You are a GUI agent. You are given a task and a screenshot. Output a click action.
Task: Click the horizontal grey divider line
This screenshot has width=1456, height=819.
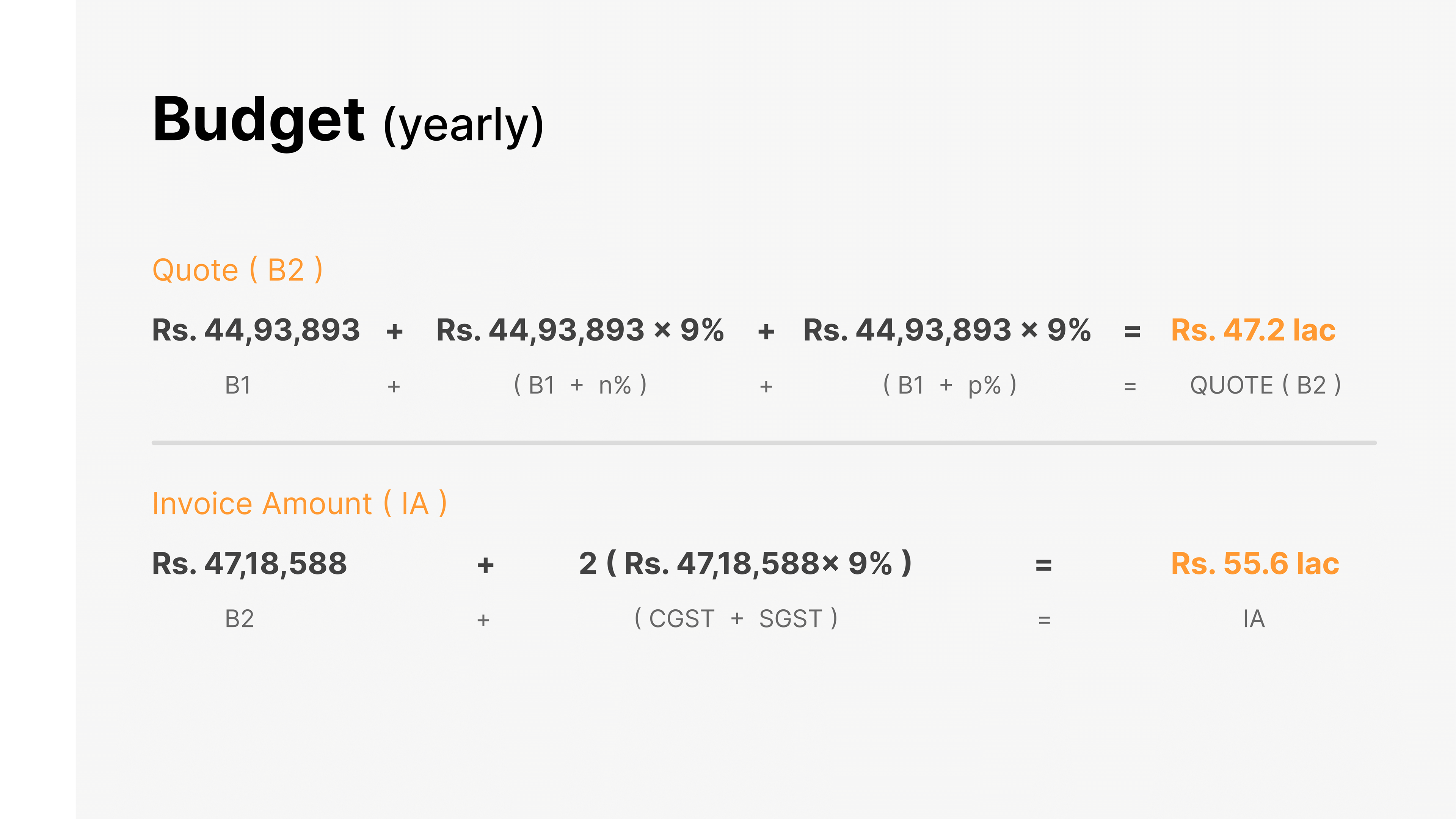coord(764,443)
